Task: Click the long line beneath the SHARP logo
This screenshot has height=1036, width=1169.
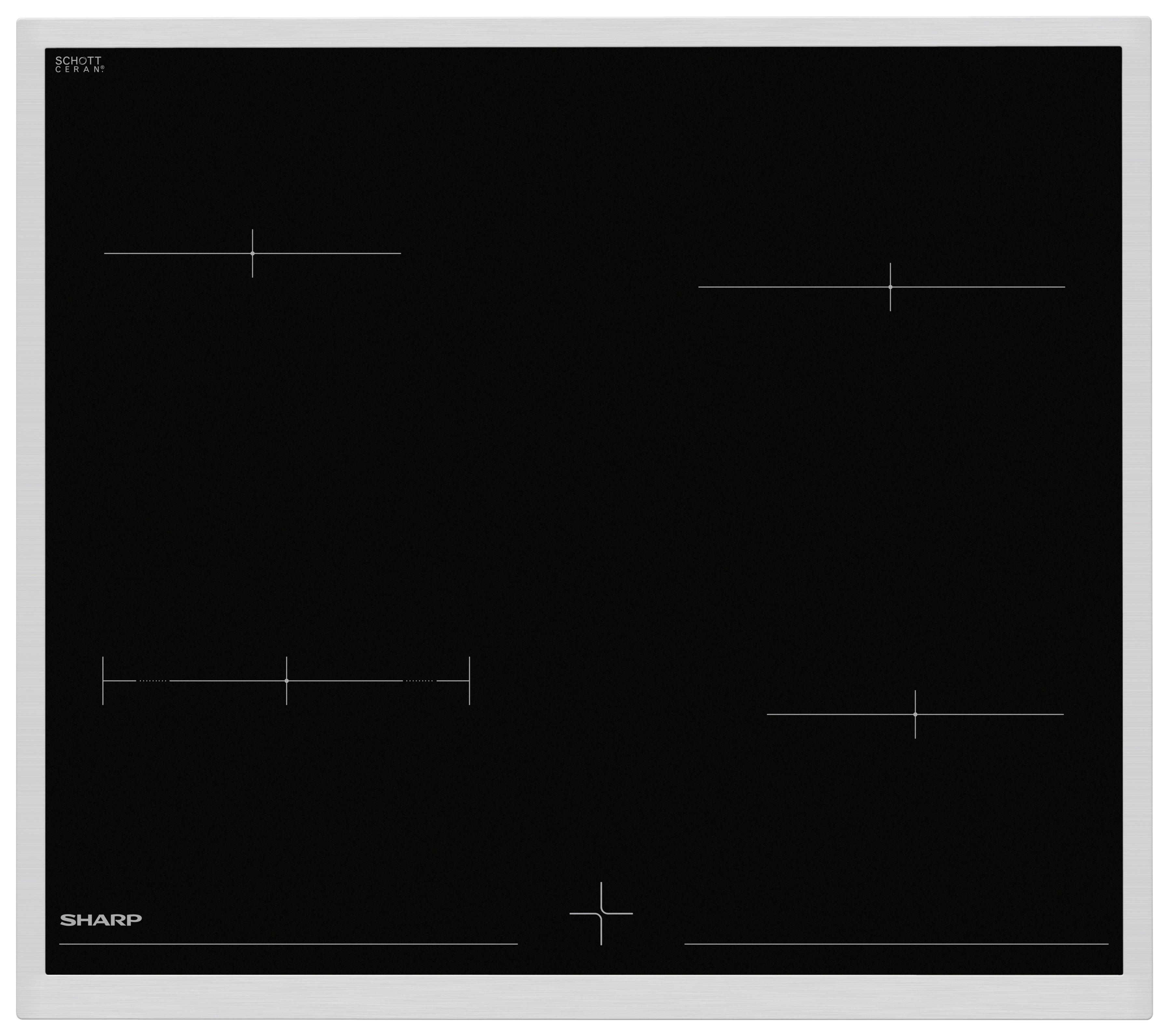Action: click(288, 944)
